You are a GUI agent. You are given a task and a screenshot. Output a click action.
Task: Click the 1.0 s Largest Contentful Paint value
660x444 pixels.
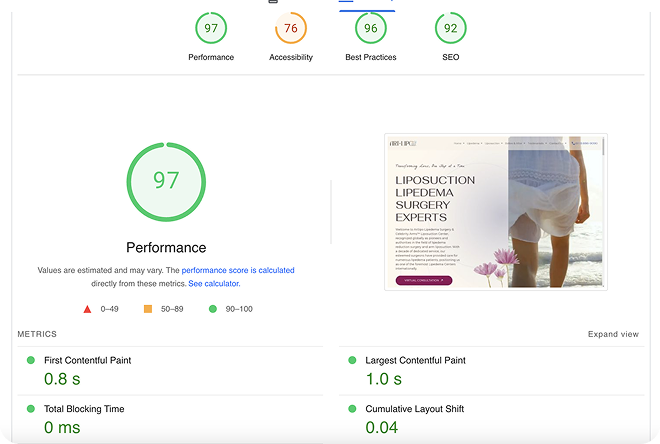coord(383,379)
